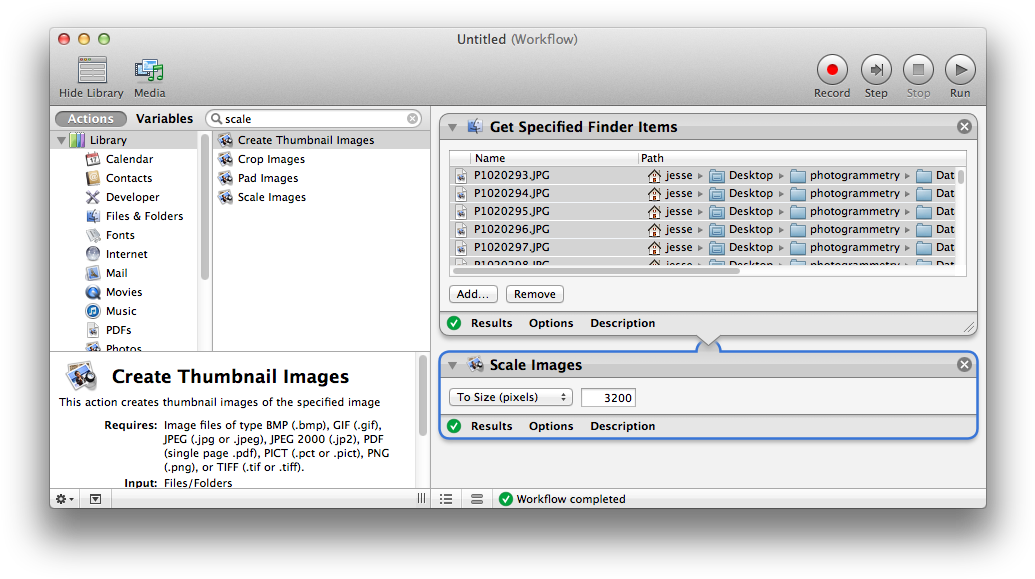Remove the Scale Images action with its X

click(964, 365)
